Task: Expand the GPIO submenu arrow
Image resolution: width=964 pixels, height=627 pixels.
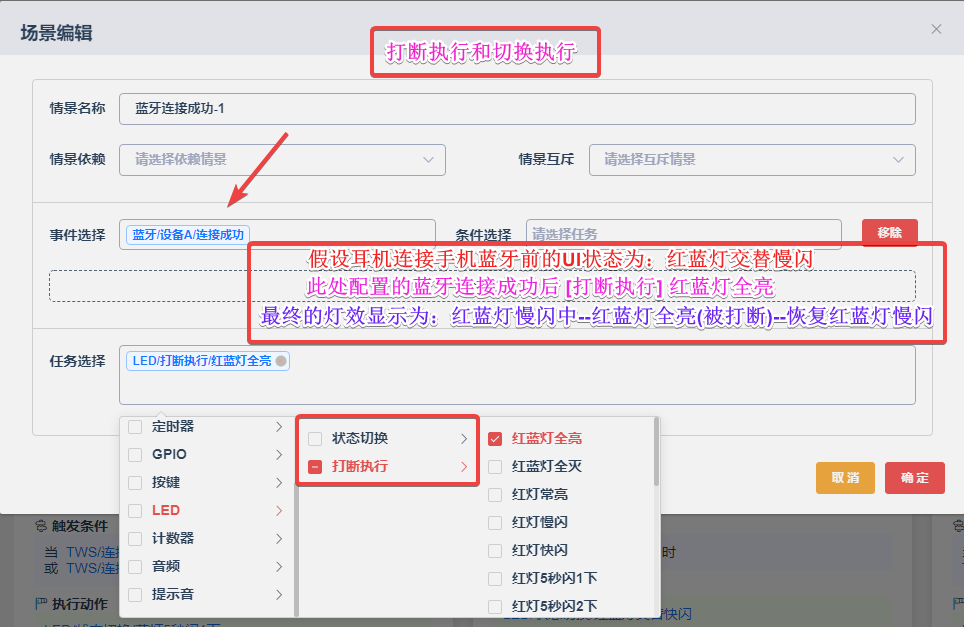Action: point(279,455)
